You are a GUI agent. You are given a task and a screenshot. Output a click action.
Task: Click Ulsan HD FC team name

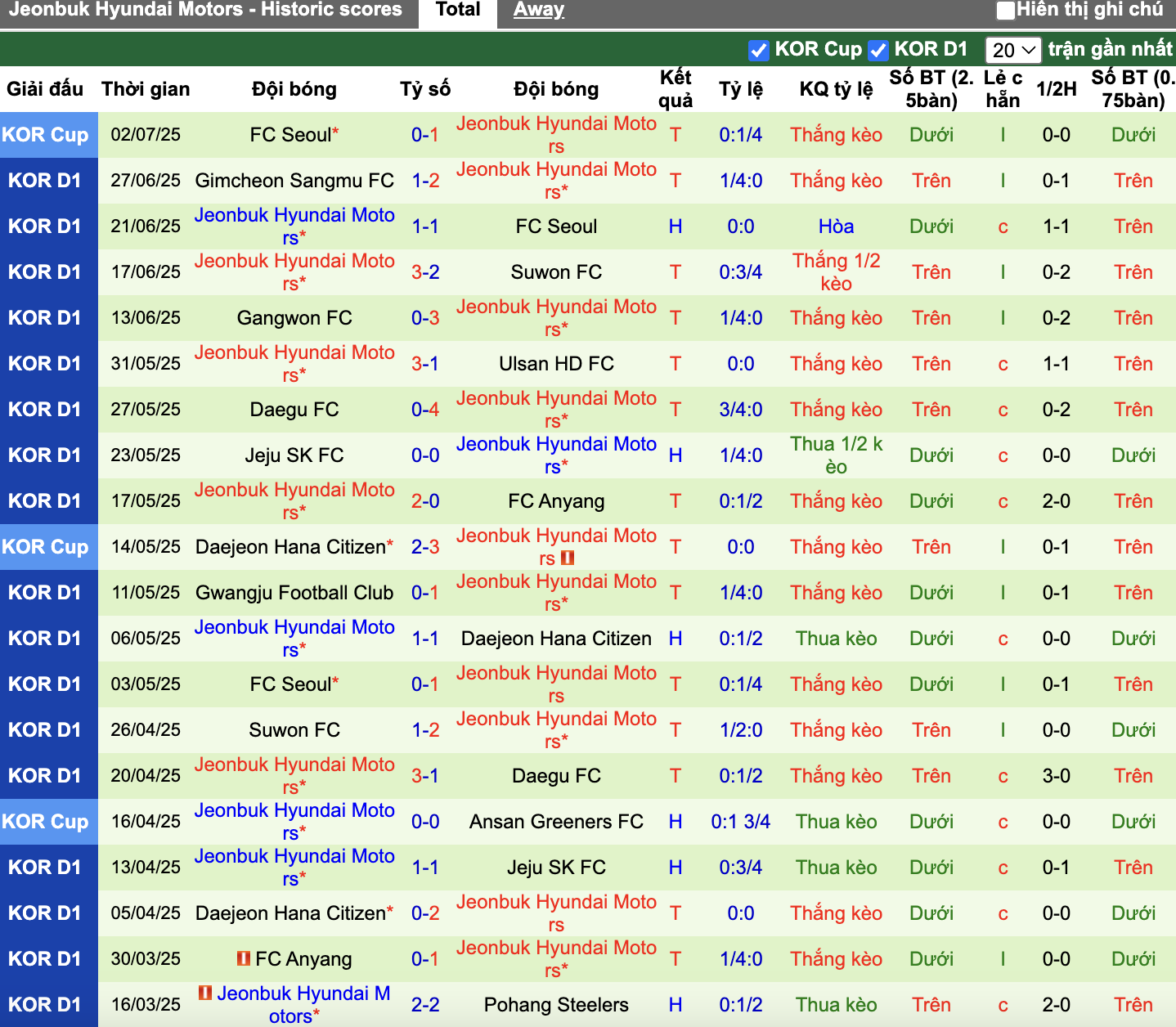point(556,364)
